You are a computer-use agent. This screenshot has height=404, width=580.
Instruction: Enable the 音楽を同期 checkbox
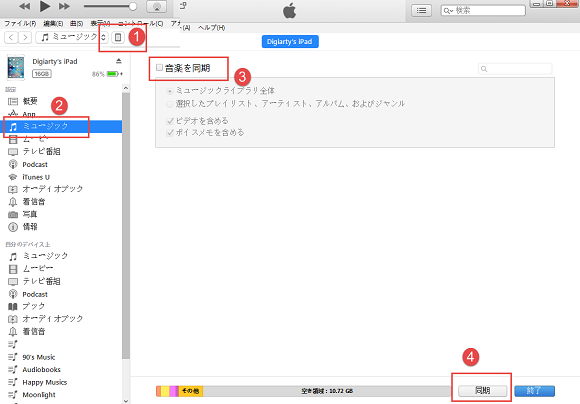[159, 67]
